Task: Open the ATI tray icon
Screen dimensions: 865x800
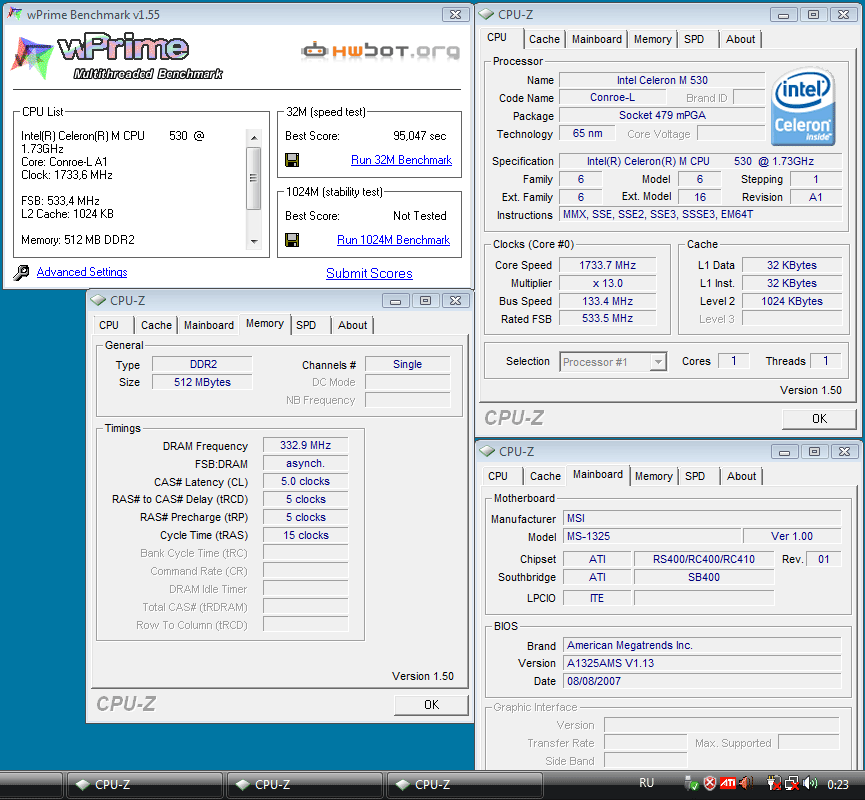Action: [728, 783]
